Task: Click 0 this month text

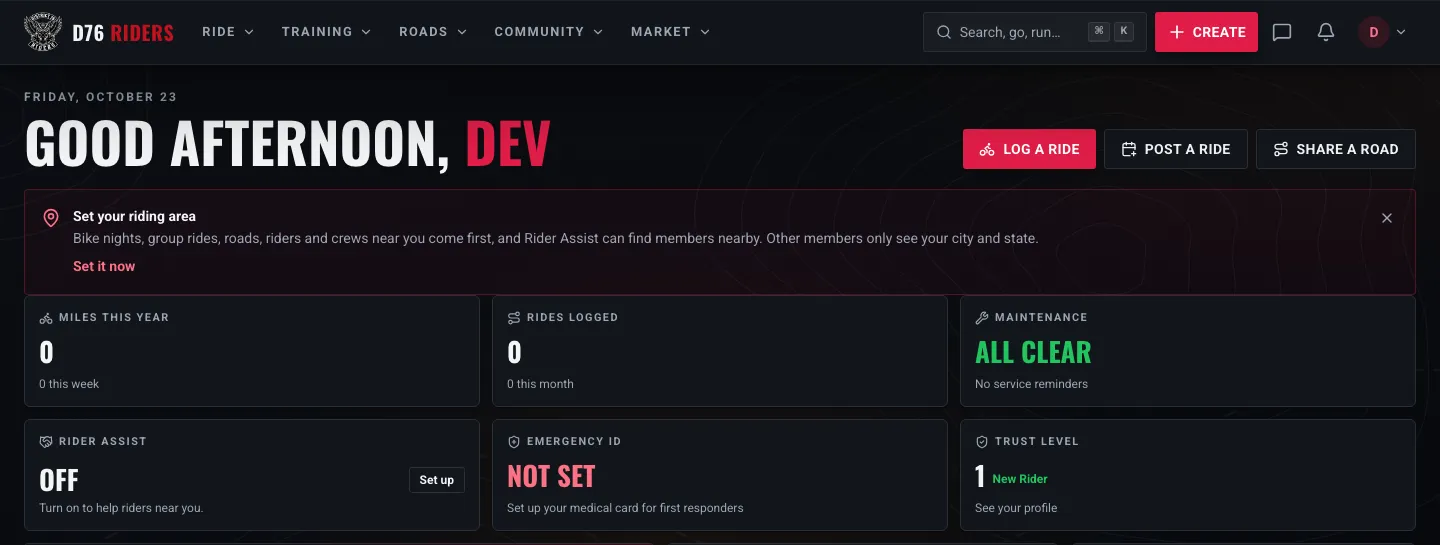Action: click(x=540, y=384)
